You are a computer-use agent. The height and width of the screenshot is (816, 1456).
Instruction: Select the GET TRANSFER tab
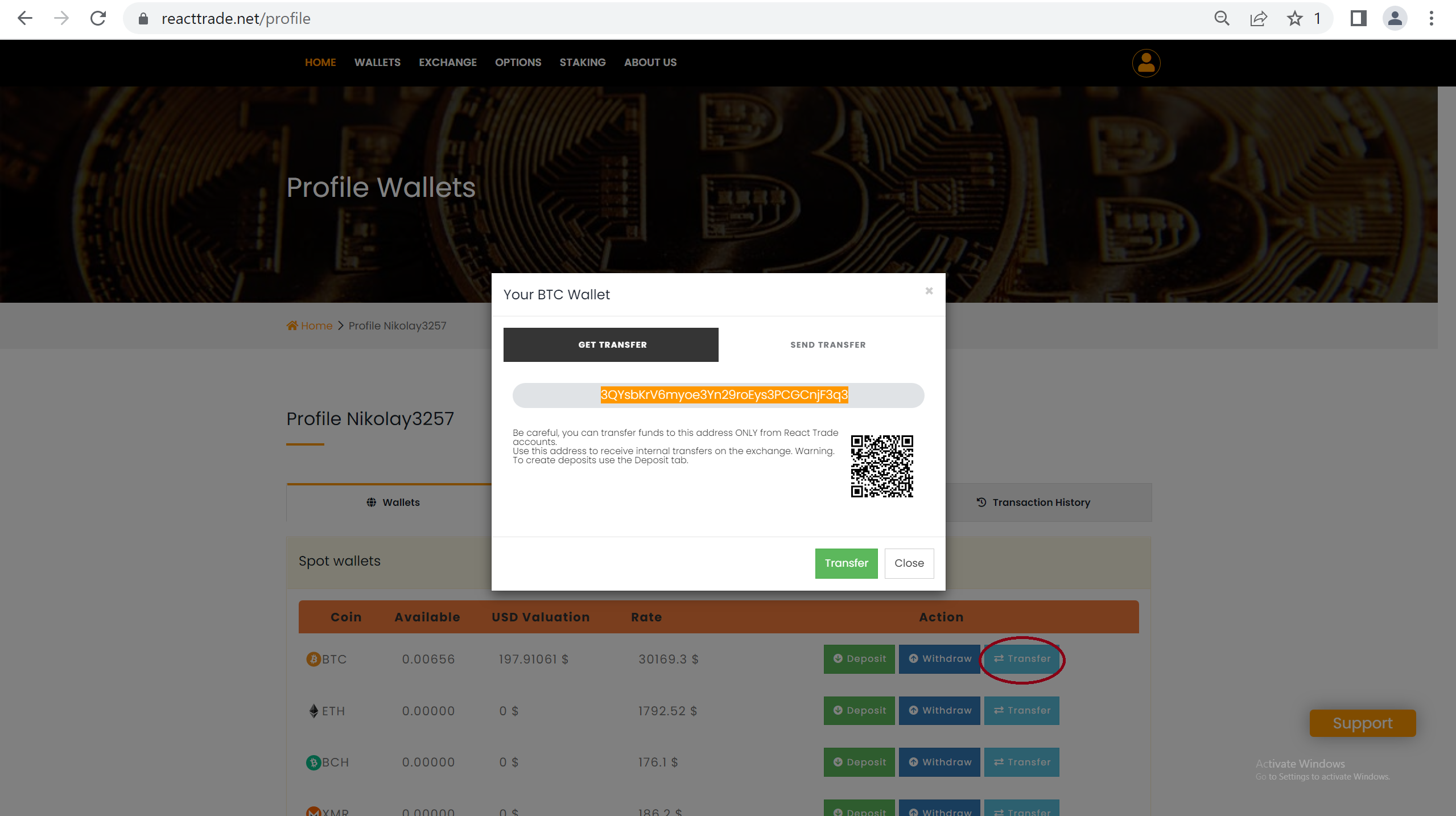(611, 345)
